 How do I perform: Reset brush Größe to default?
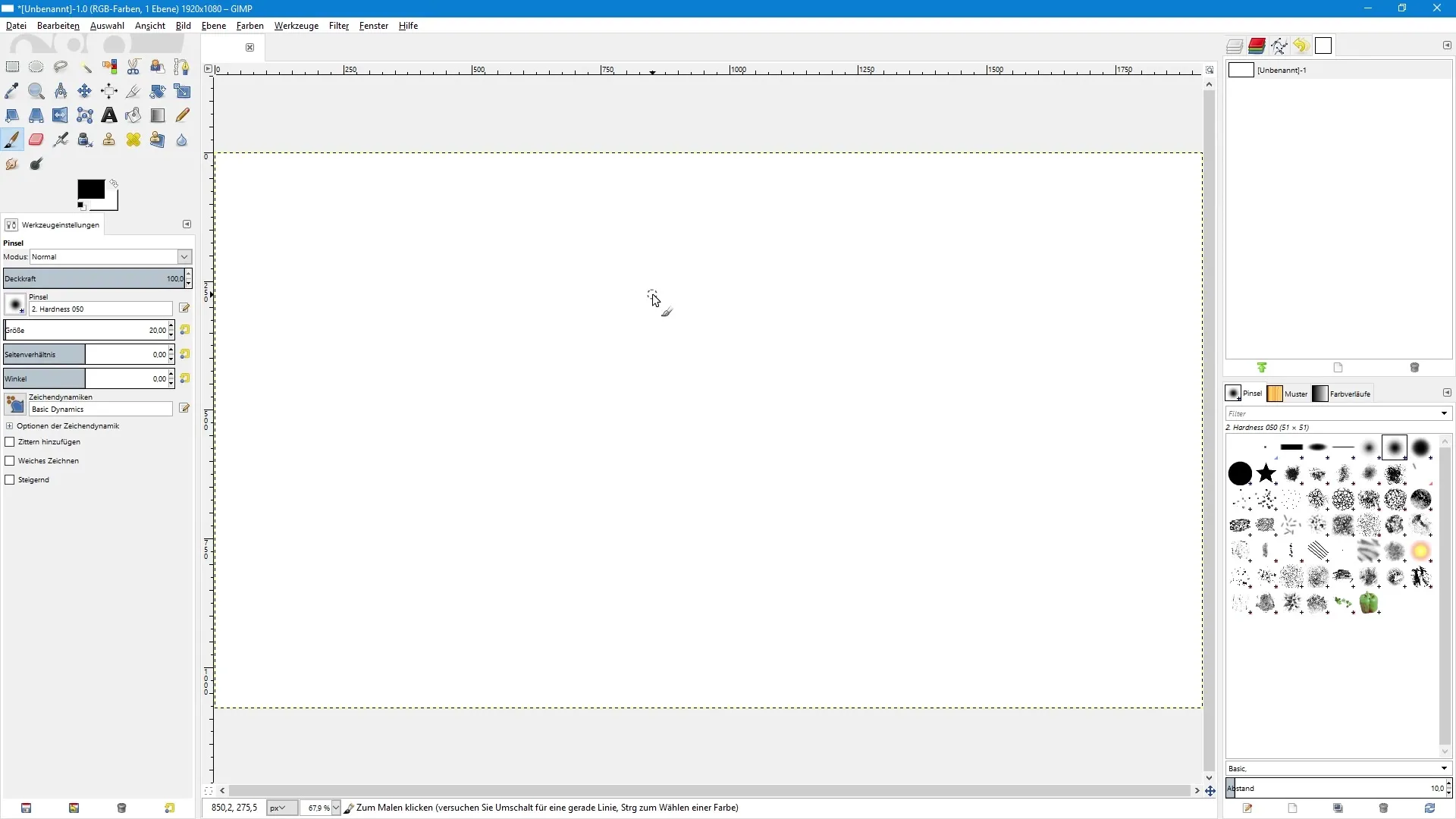(x=185, y=331)
